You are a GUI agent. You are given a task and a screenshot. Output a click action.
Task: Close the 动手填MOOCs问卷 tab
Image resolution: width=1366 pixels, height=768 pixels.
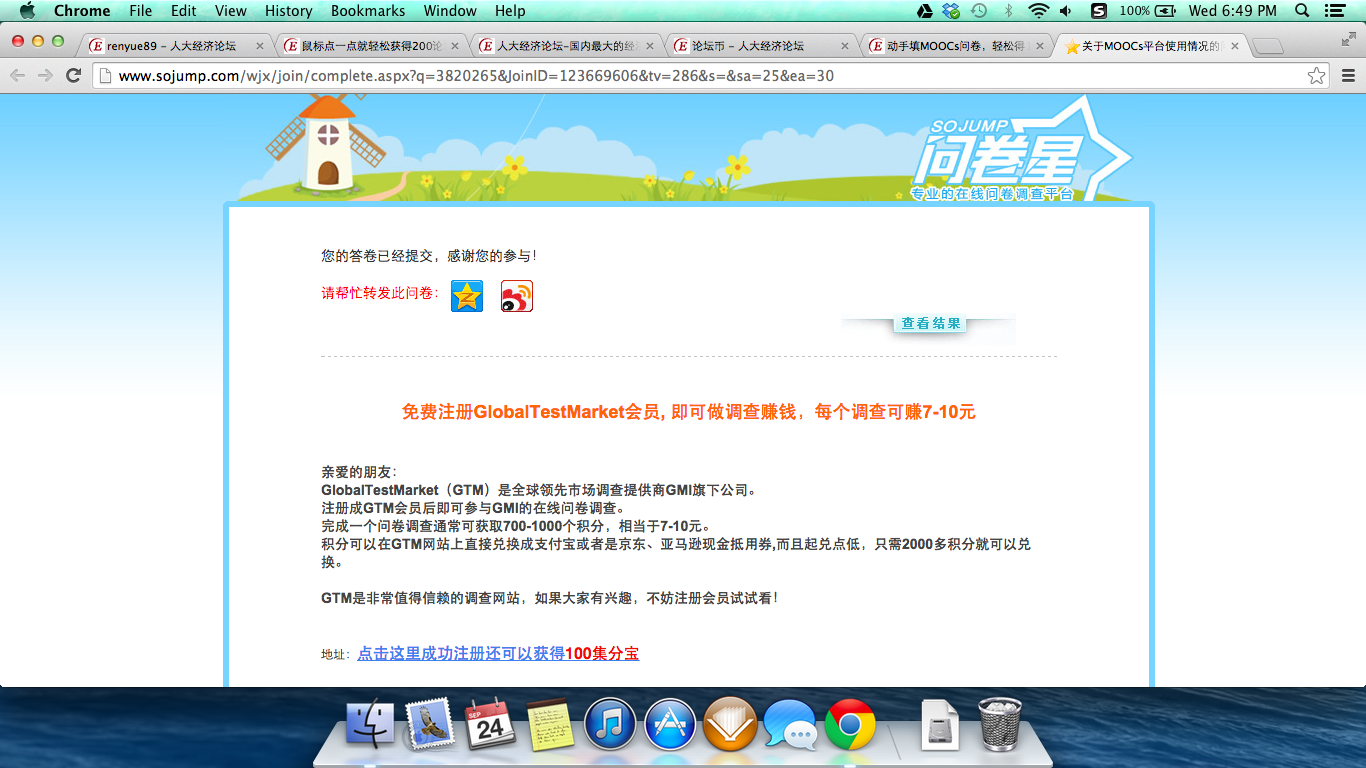(1038, 46)
